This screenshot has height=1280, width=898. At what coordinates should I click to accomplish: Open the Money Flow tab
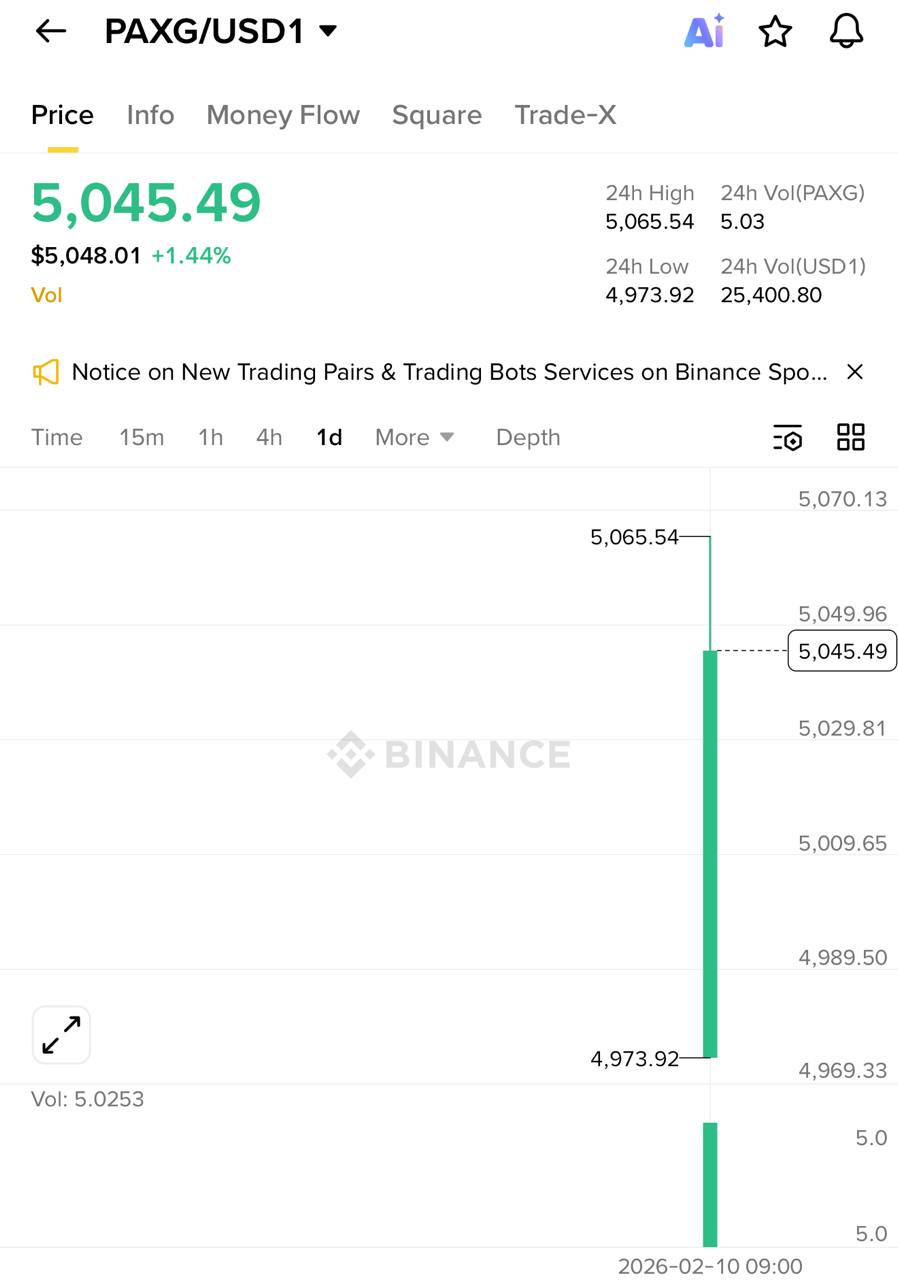pos(283,115)
